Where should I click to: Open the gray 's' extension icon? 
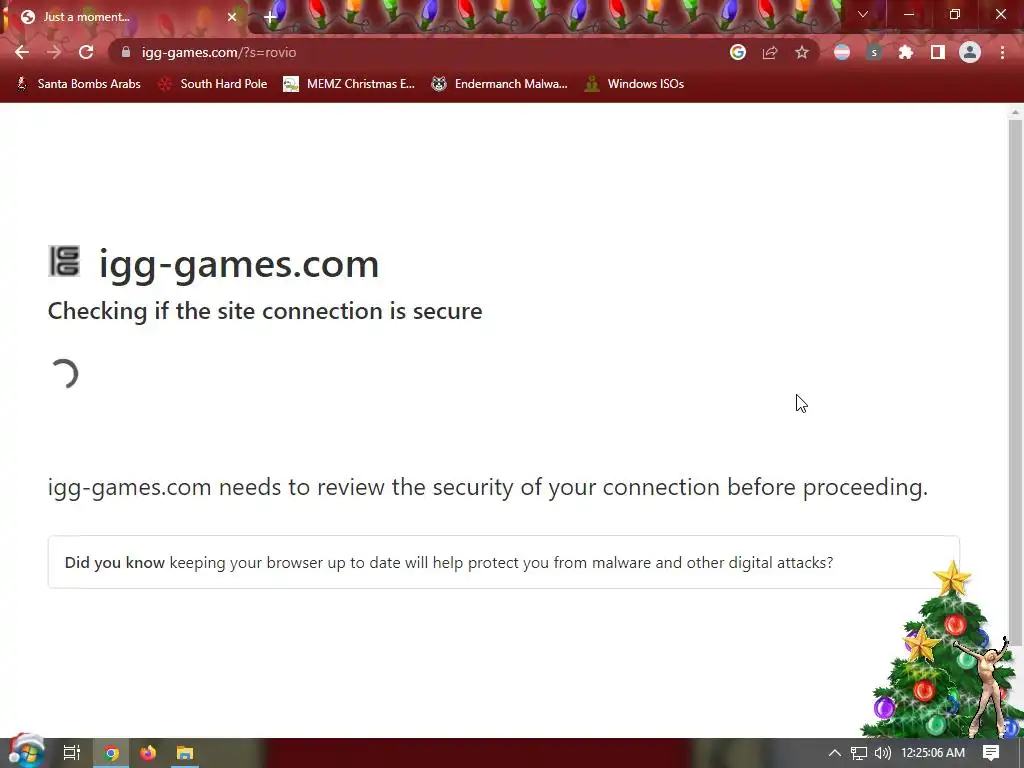[874, 52]
